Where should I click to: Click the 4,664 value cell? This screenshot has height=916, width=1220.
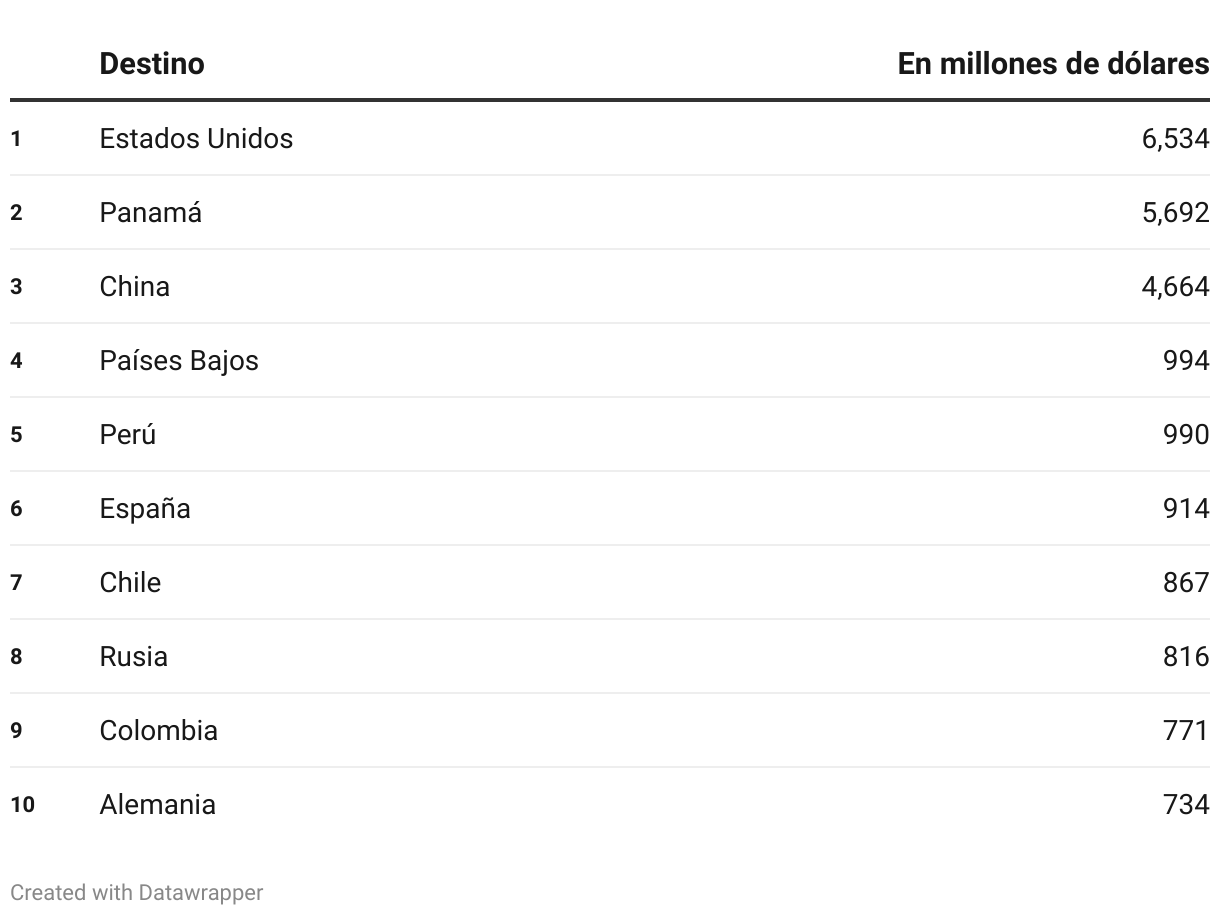click(1175, 286)
